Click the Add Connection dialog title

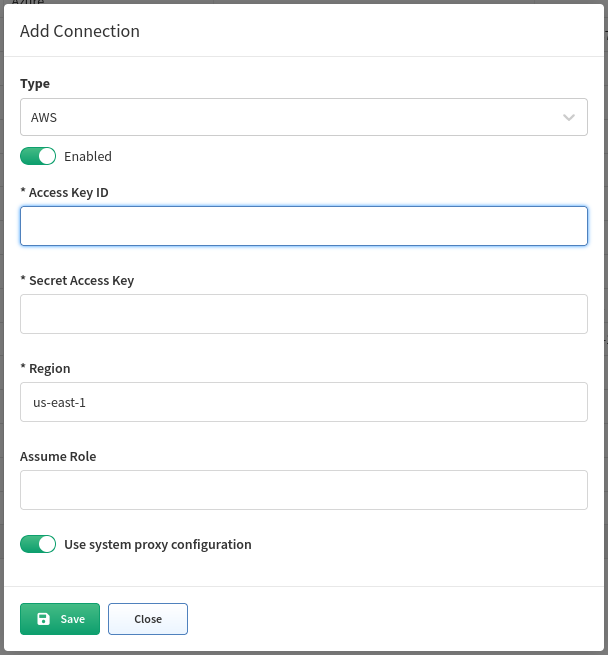(80, 31)
